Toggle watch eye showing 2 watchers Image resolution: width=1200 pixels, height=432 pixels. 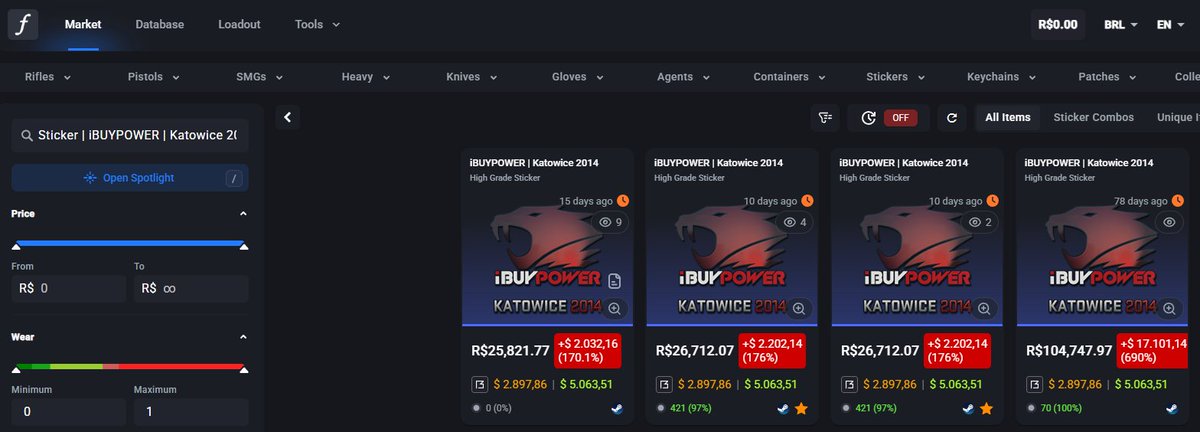[979, 222]
